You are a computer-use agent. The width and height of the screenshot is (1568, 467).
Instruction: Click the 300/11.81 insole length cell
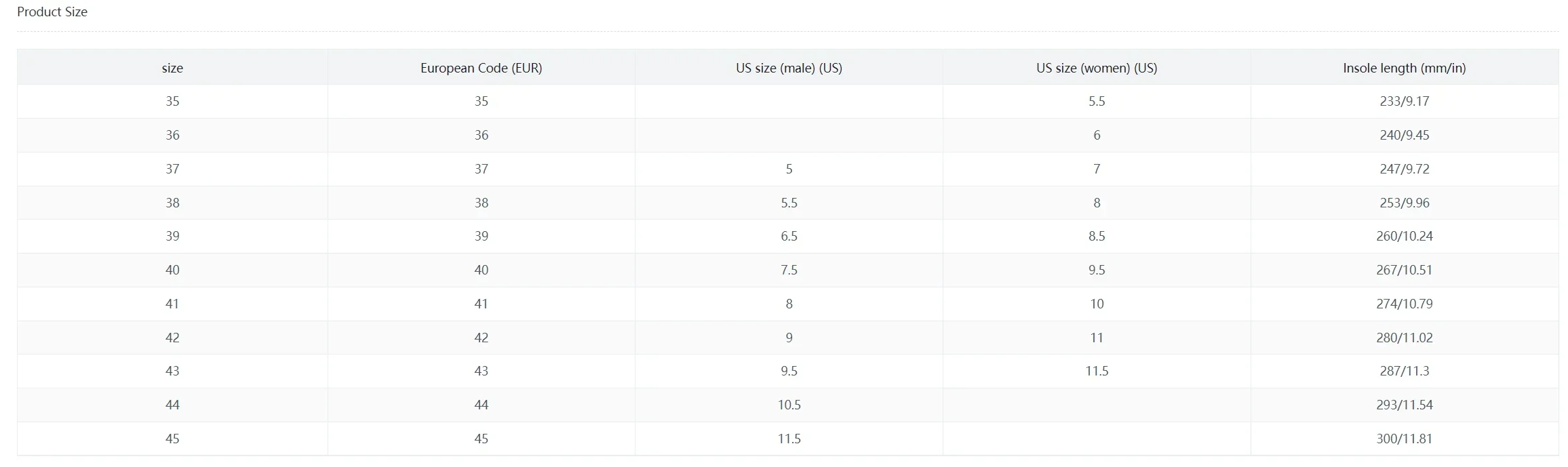pos(1405,439)
